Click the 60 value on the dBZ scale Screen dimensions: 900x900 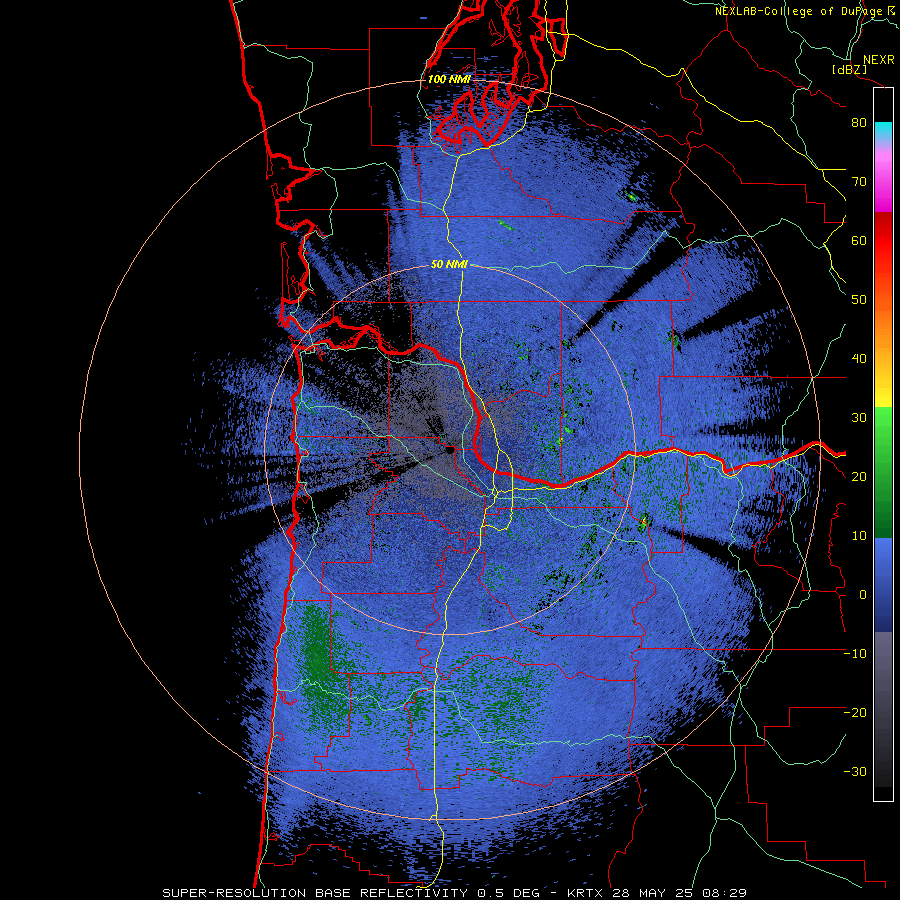[859, 241]
